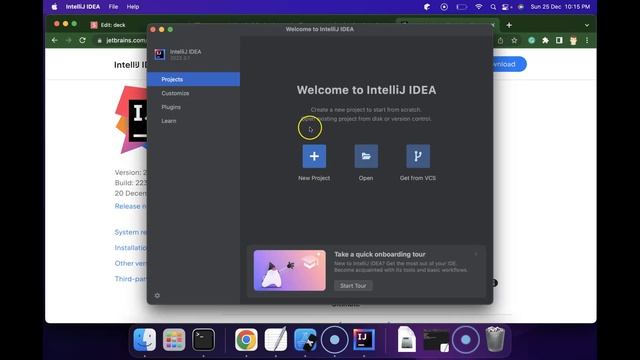Open the Trash in the dock
The image size is (640, 360).
pos(495,340)
